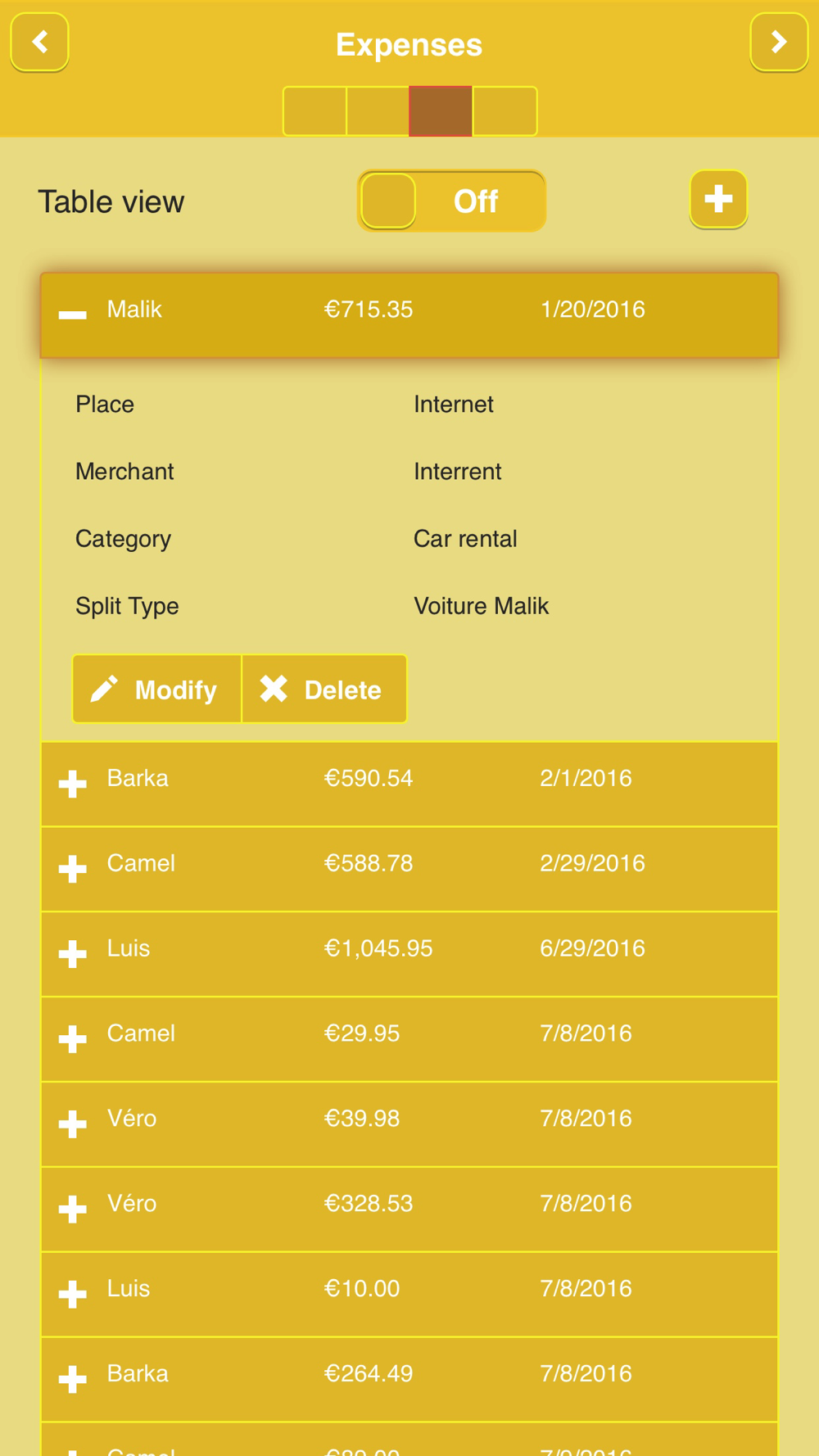Switch to the second page tab
The width and height of the screenshot is (819, 1456).
378,111
